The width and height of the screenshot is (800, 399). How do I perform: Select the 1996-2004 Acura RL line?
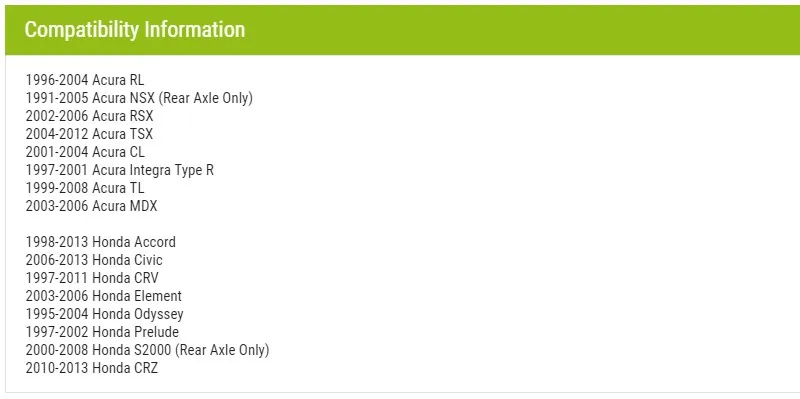(85, 80)
